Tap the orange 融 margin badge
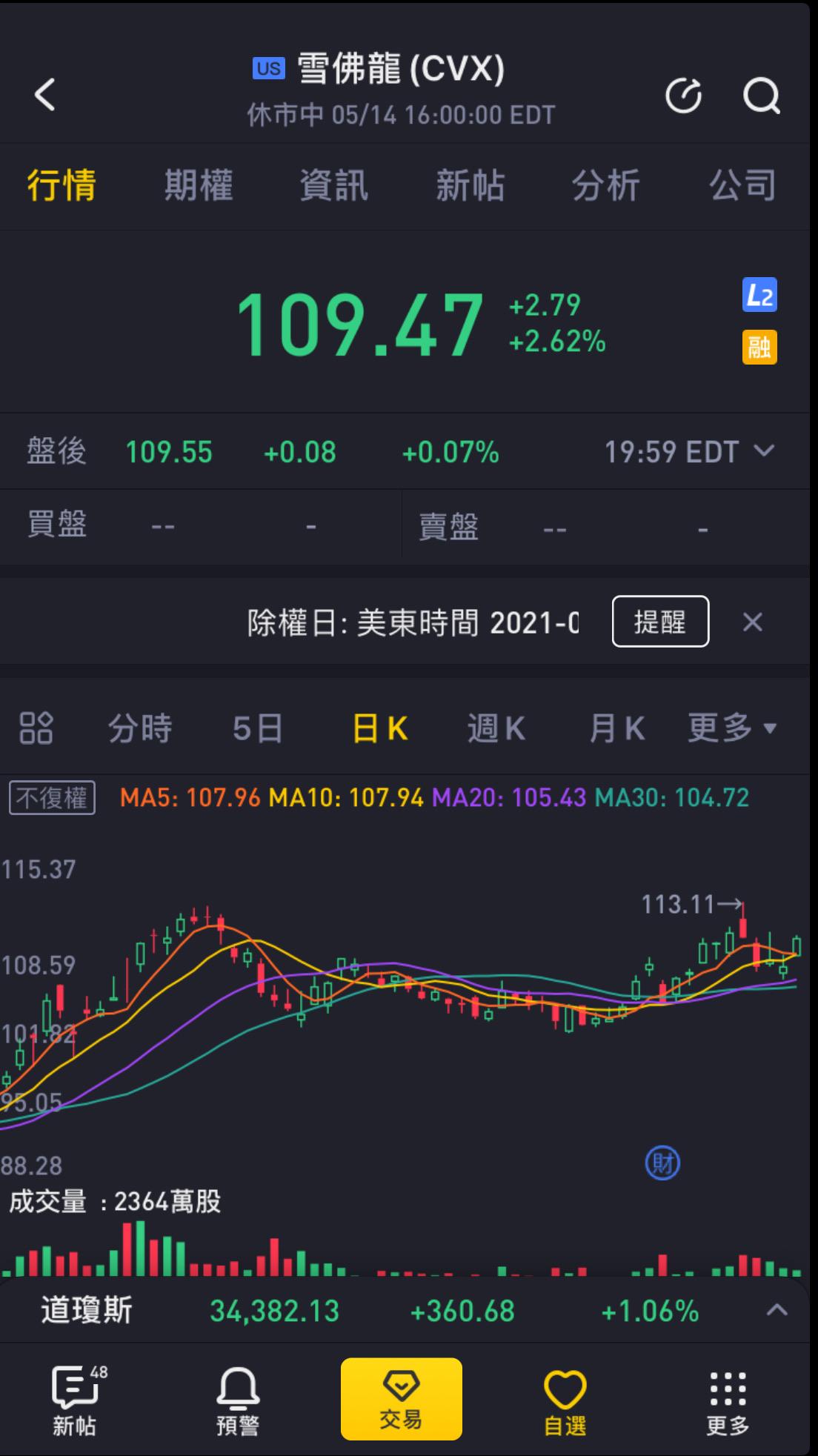 tap(759, 347)
